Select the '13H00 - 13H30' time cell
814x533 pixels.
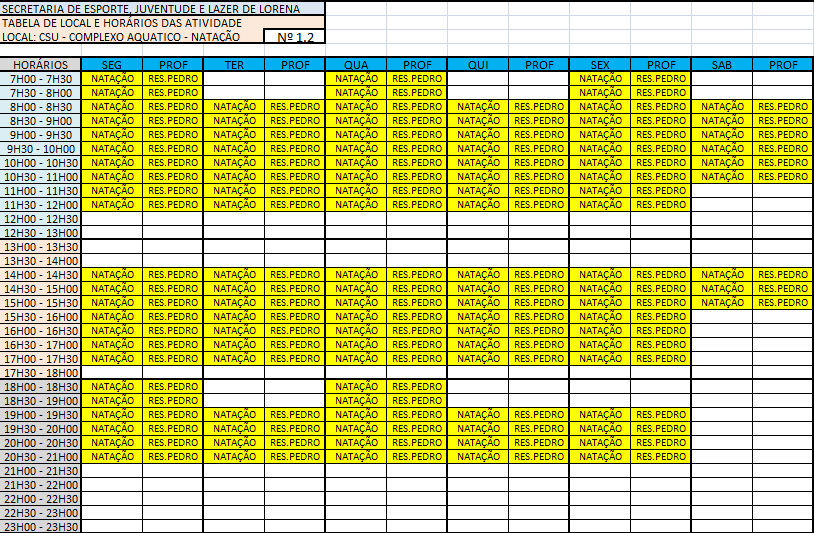click(x=40, y=247)
